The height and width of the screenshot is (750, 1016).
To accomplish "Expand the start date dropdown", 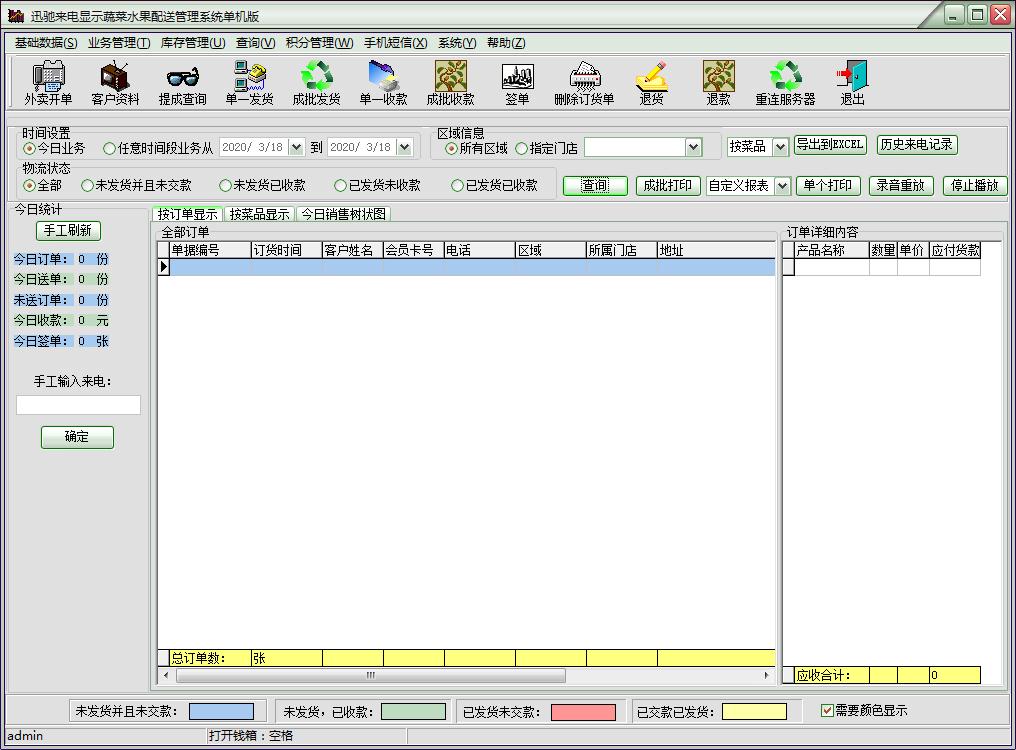I will tap(296, 147).
